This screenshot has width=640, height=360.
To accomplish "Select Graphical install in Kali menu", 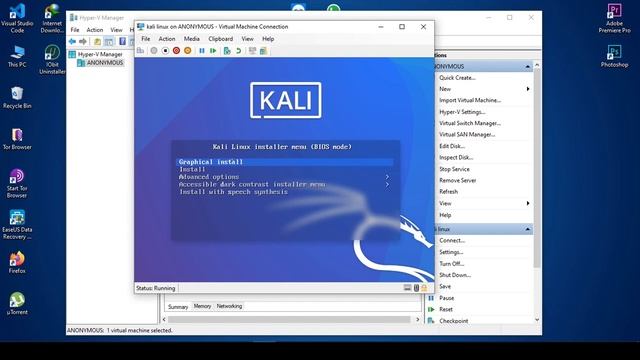I will pos(284,162).
